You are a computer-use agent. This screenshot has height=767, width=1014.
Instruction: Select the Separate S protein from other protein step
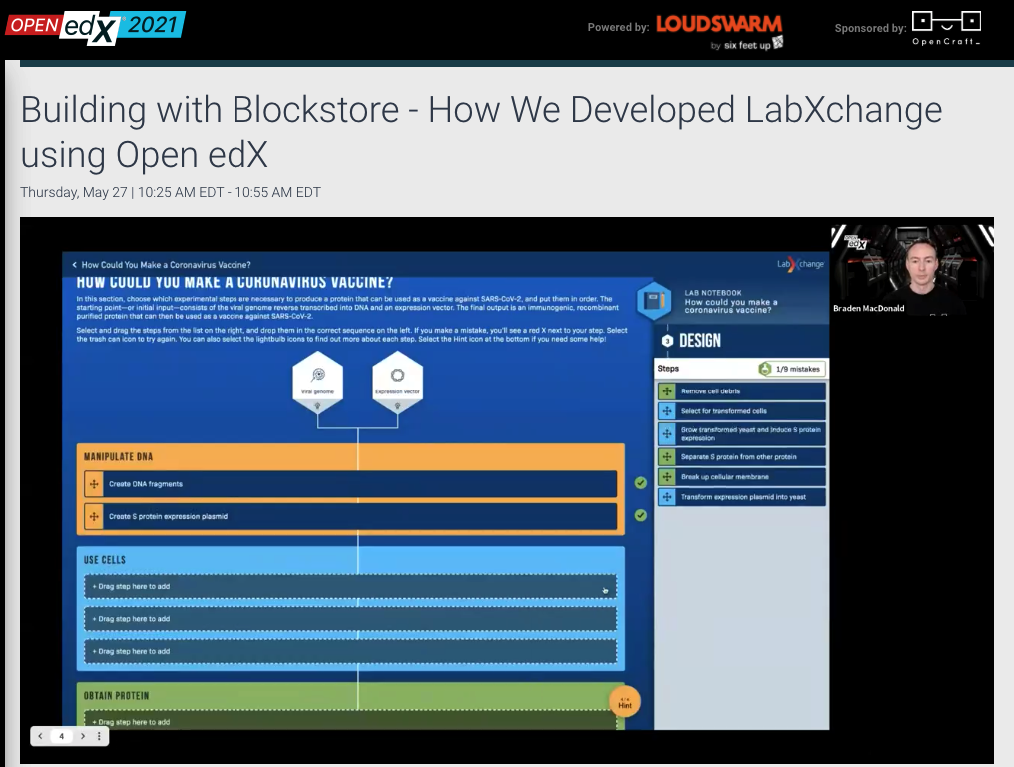click(742, 457)
